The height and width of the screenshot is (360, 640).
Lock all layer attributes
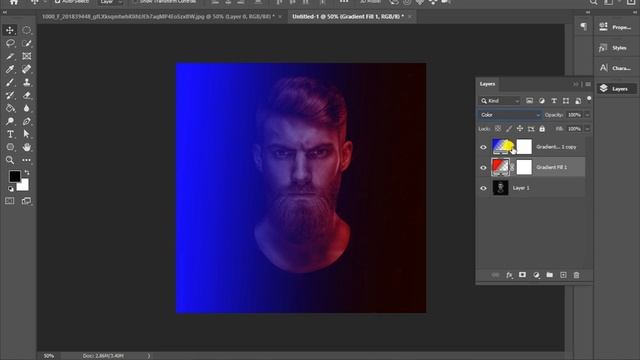[542, 129]
